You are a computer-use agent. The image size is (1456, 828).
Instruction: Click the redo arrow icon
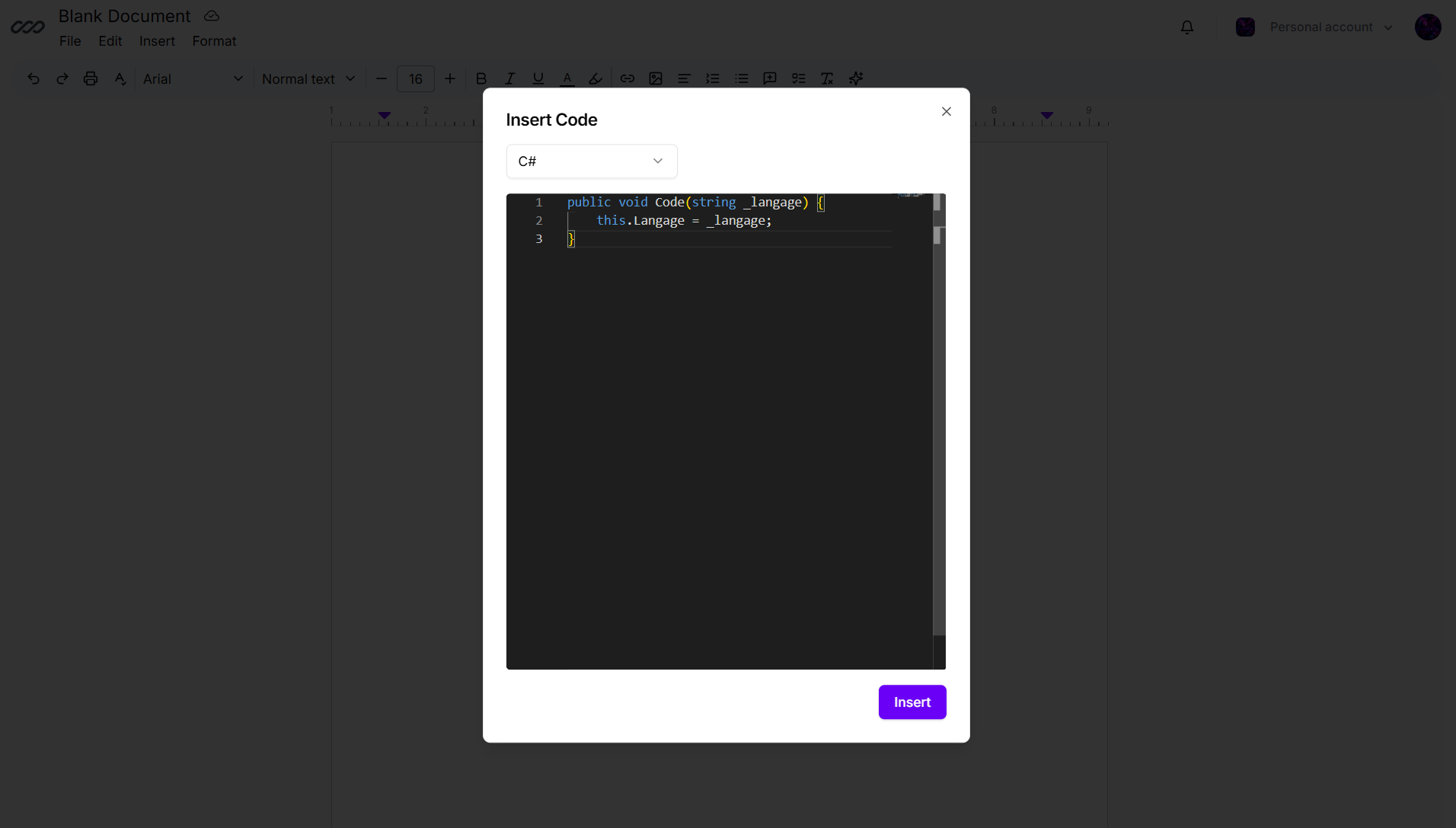pos(62,78)
